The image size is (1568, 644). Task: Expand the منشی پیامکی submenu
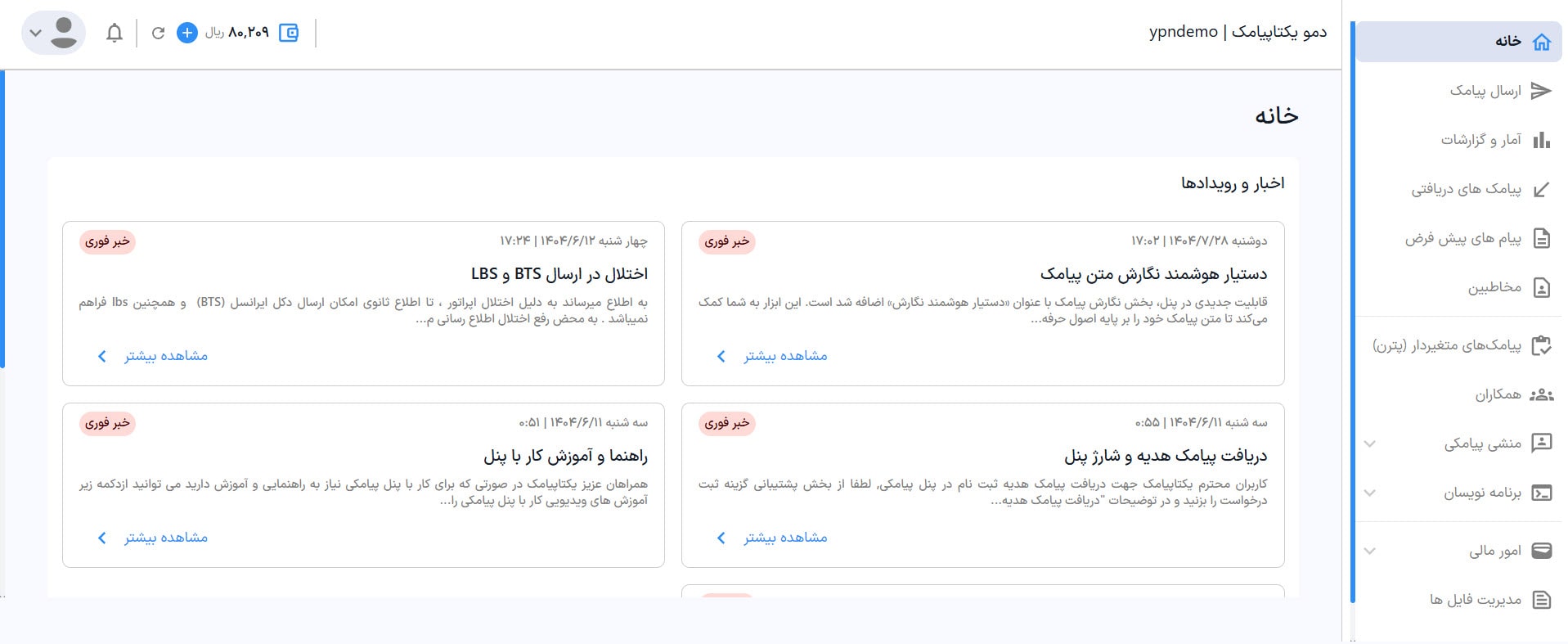click(1370, 444)
